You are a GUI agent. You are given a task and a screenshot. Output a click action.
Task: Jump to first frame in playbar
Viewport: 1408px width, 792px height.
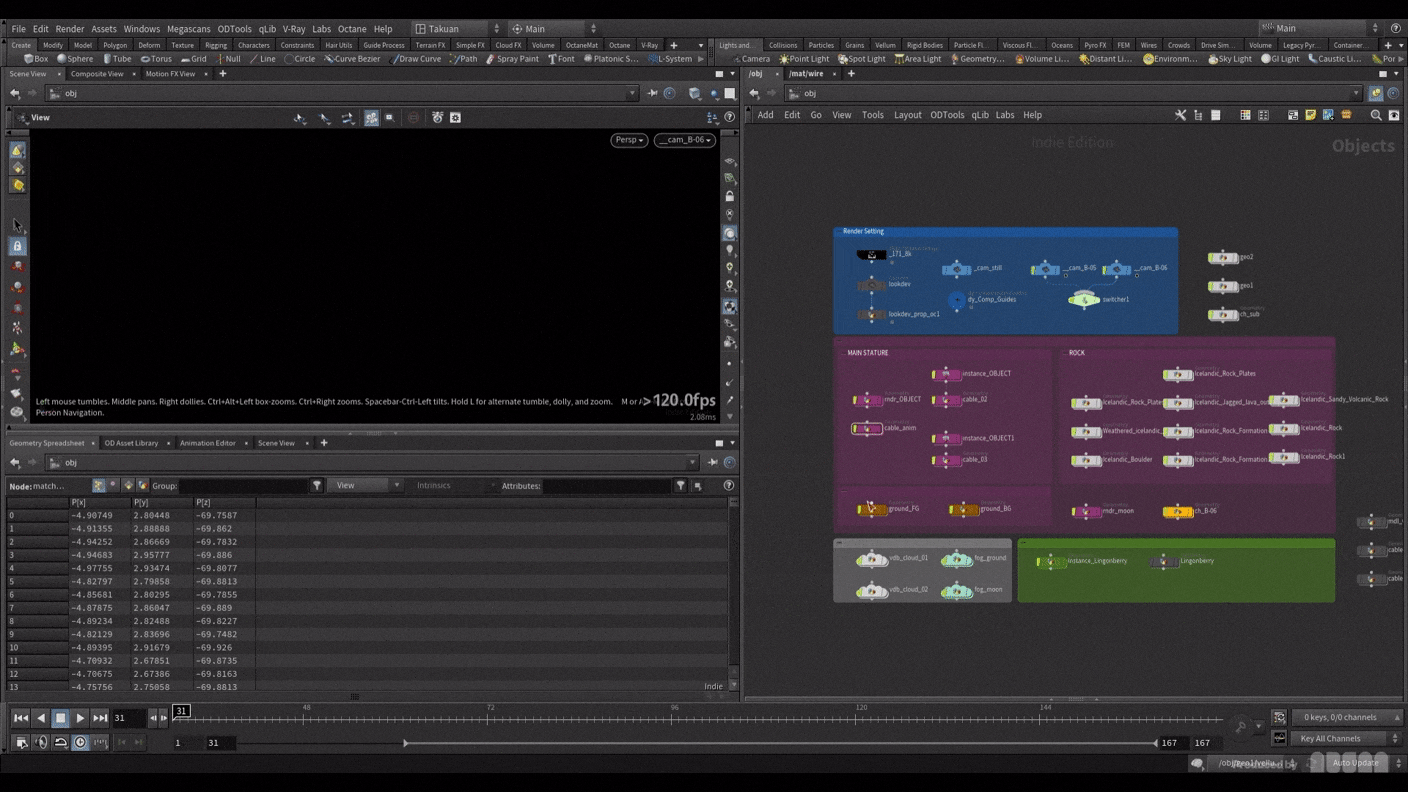(x=20, y=718)
